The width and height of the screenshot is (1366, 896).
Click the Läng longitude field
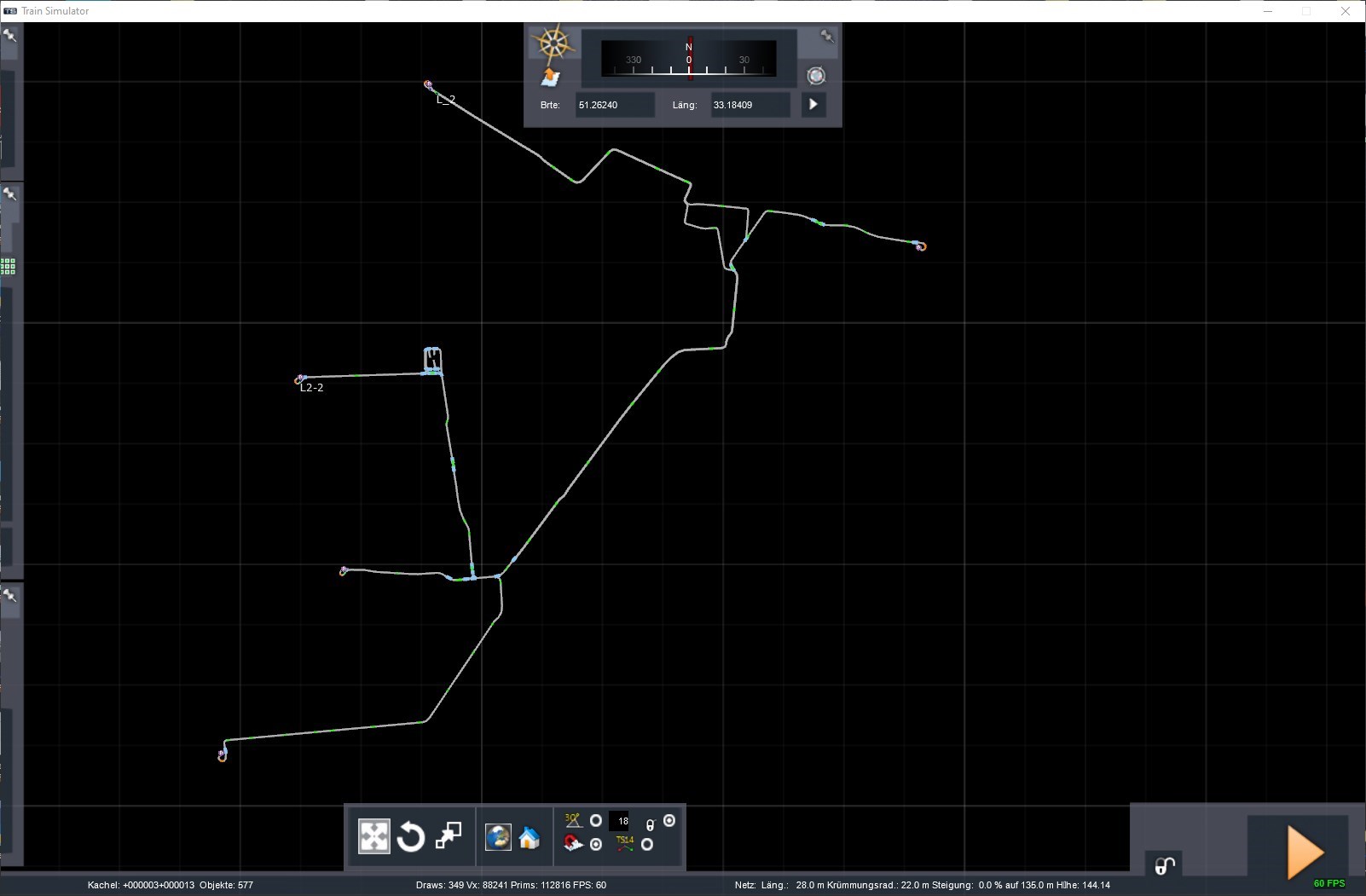pos(750,105)
